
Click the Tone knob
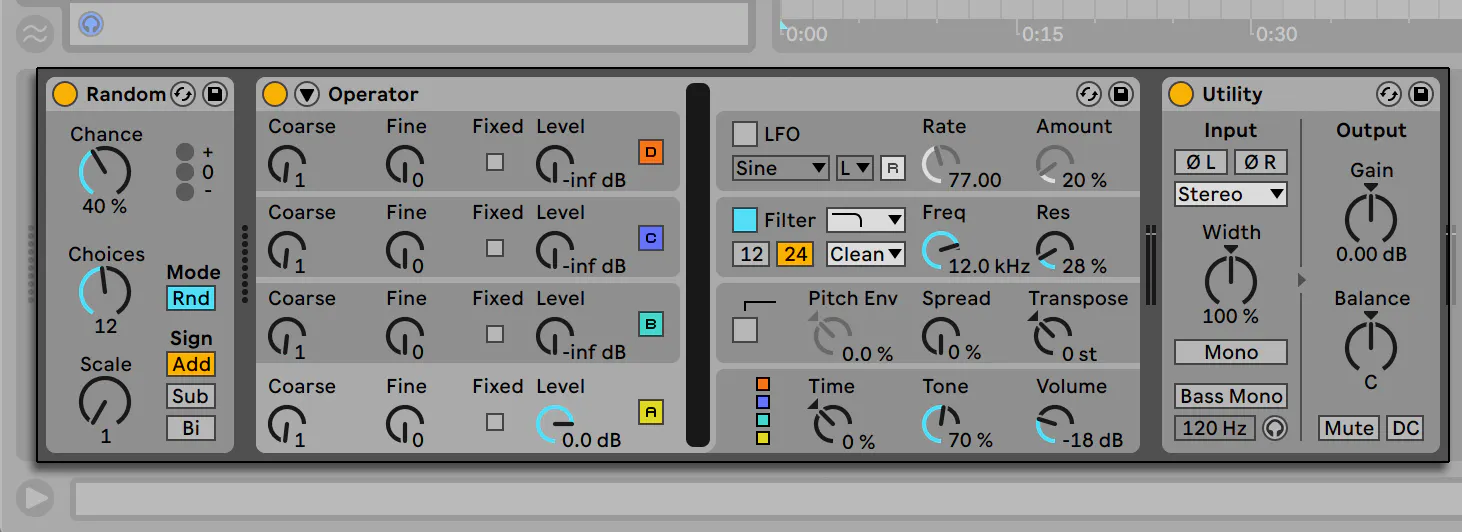click(x=940, y=424)
